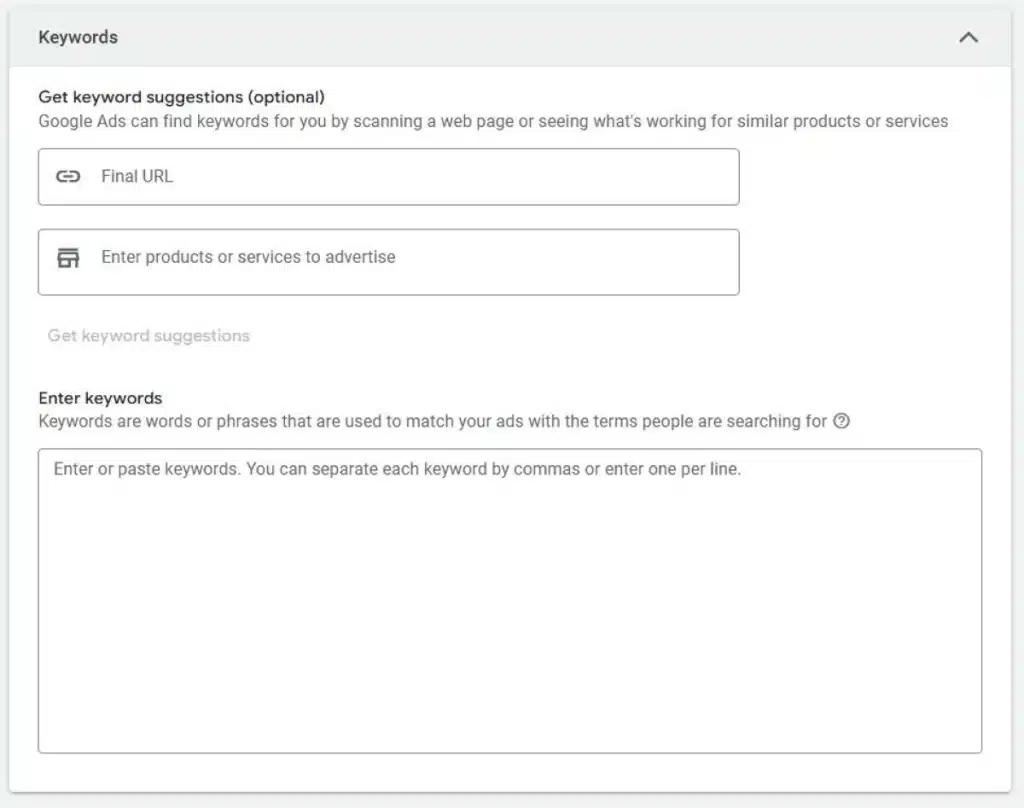Image resolution: width=1024 pixels, height=808 pixels.
Task: Click the word "(optional)" in the suggestions heading
Action: (x=286, y=97)
